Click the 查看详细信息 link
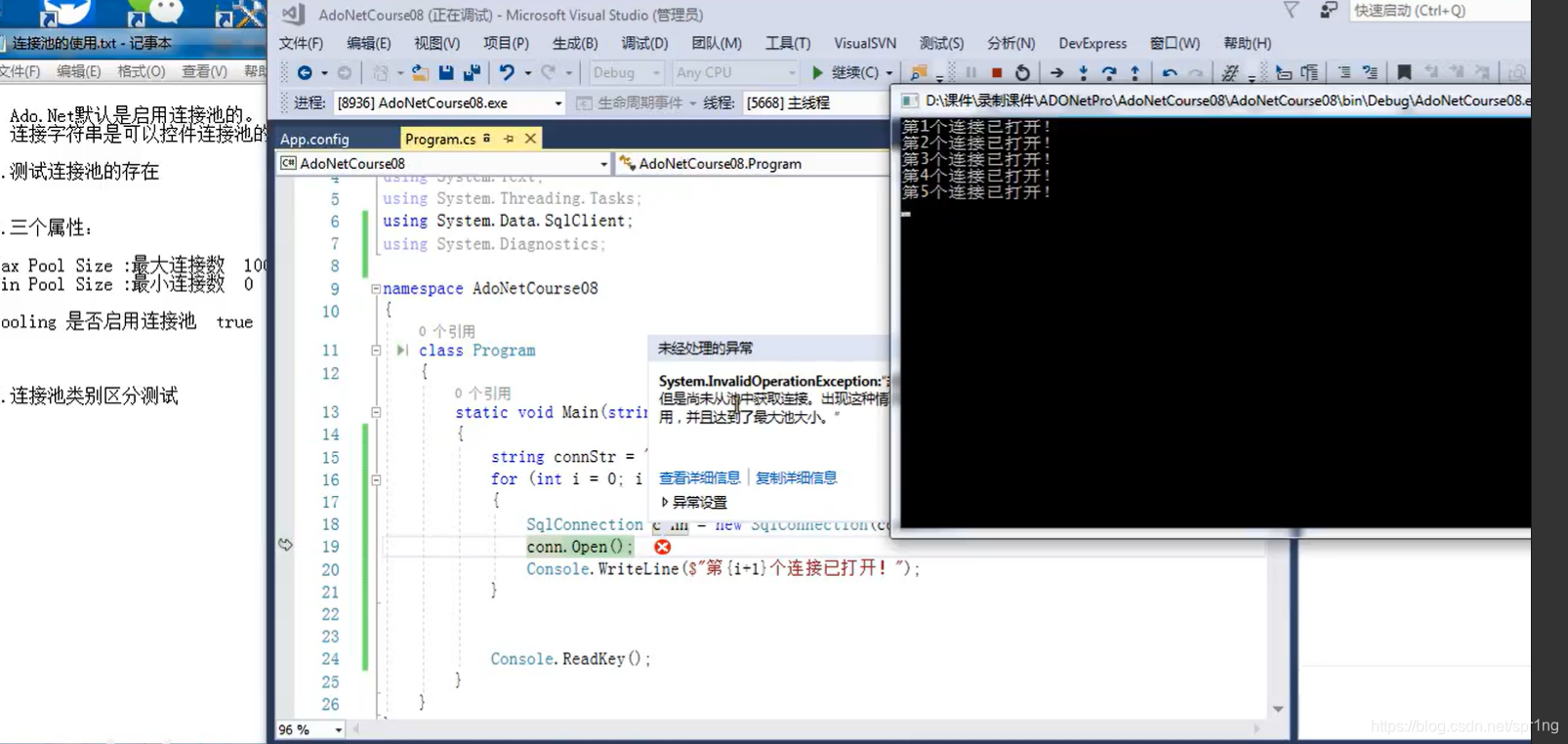 [x=699, y=477]
